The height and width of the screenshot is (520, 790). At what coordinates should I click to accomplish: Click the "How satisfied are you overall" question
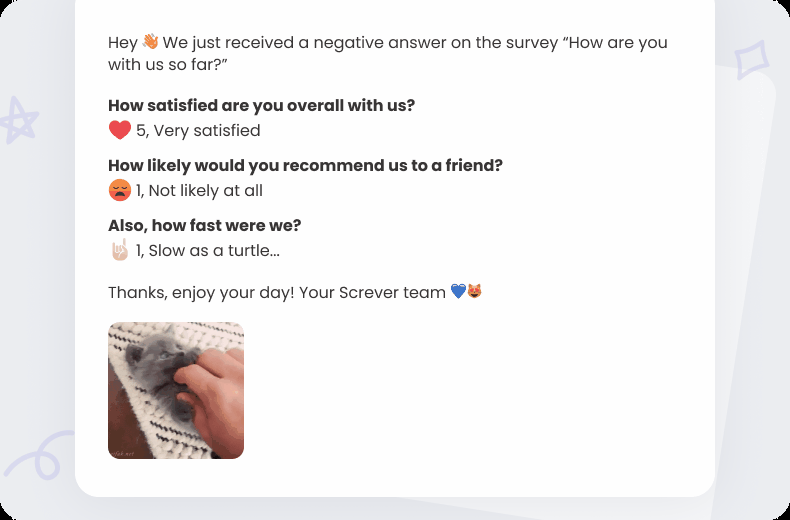tap(261, 105)
